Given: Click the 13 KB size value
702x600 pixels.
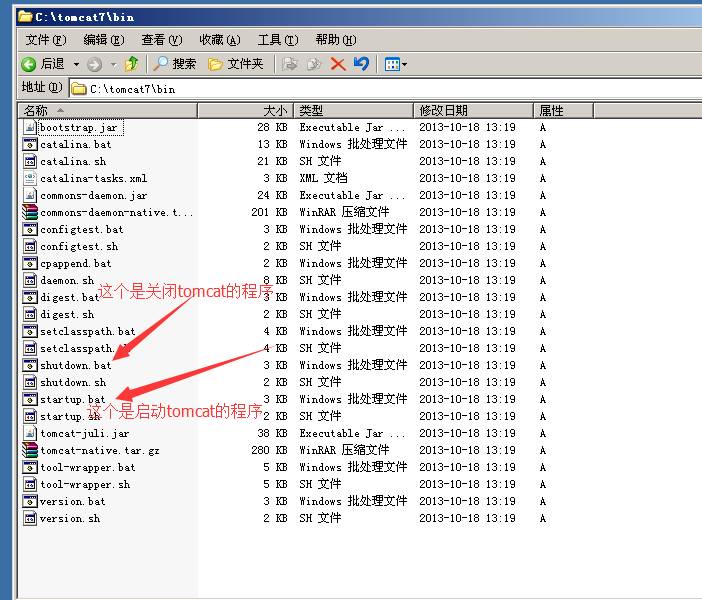Looking at the screenshot, I should 272,144.
